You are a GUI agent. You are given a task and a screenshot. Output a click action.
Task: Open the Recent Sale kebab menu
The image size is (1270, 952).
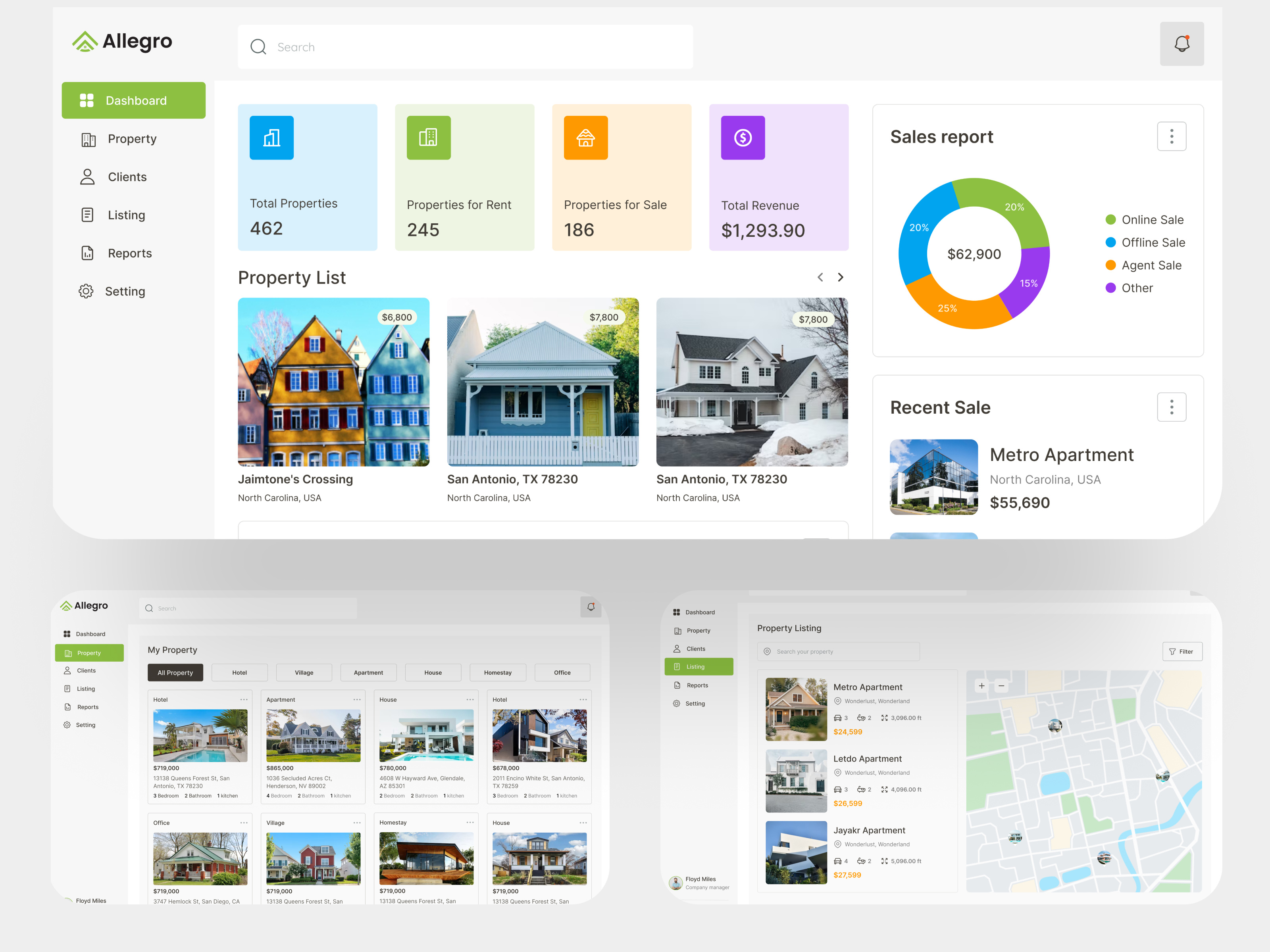[1171, 407]
